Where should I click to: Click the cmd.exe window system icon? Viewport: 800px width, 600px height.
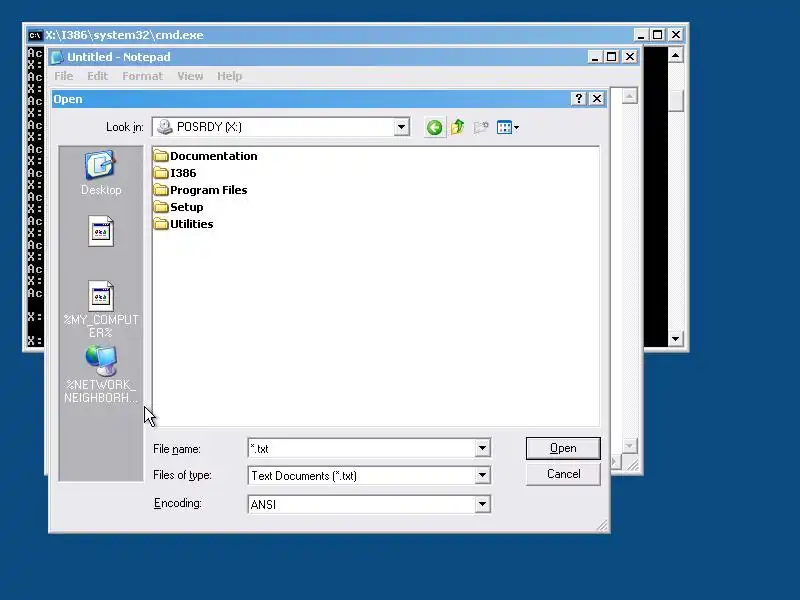coord(35,35)
